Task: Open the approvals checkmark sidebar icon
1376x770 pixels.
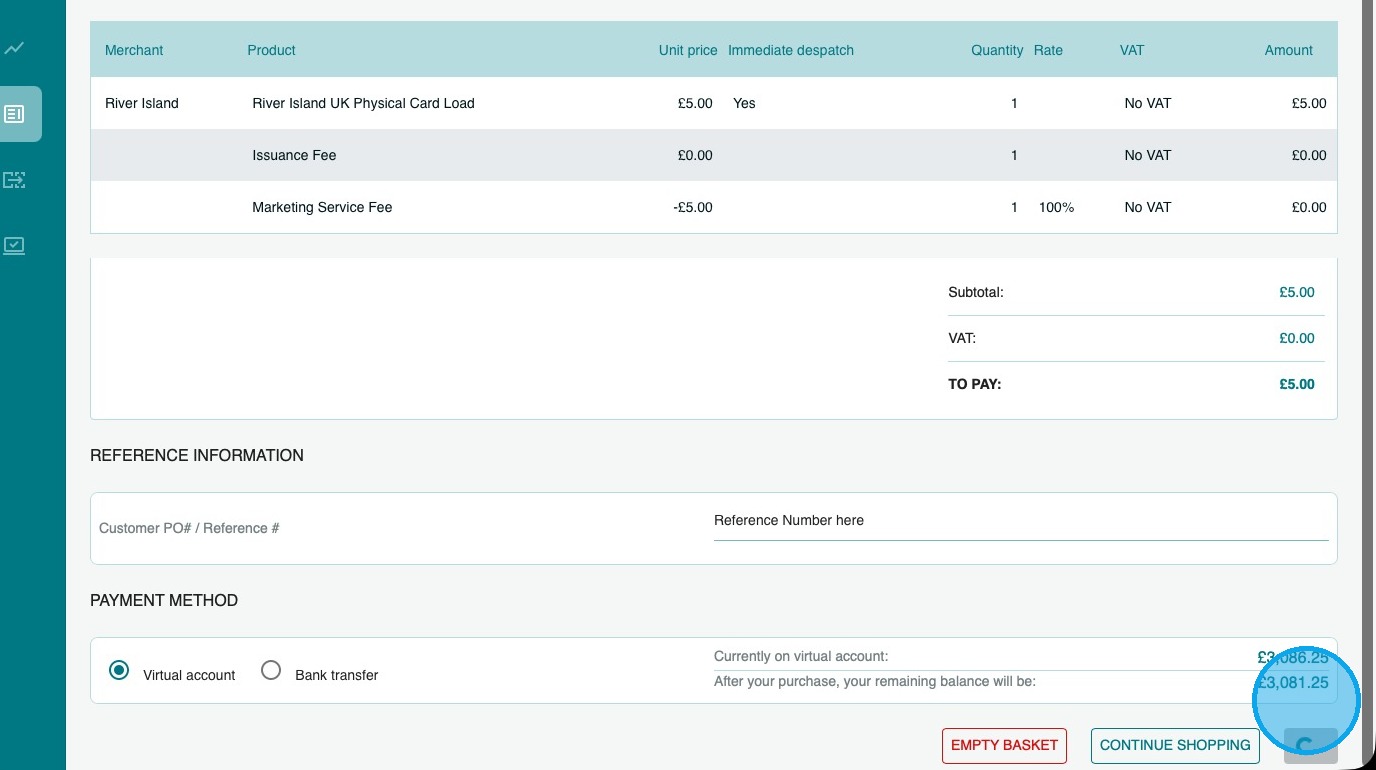Action: tap(14, 245)
